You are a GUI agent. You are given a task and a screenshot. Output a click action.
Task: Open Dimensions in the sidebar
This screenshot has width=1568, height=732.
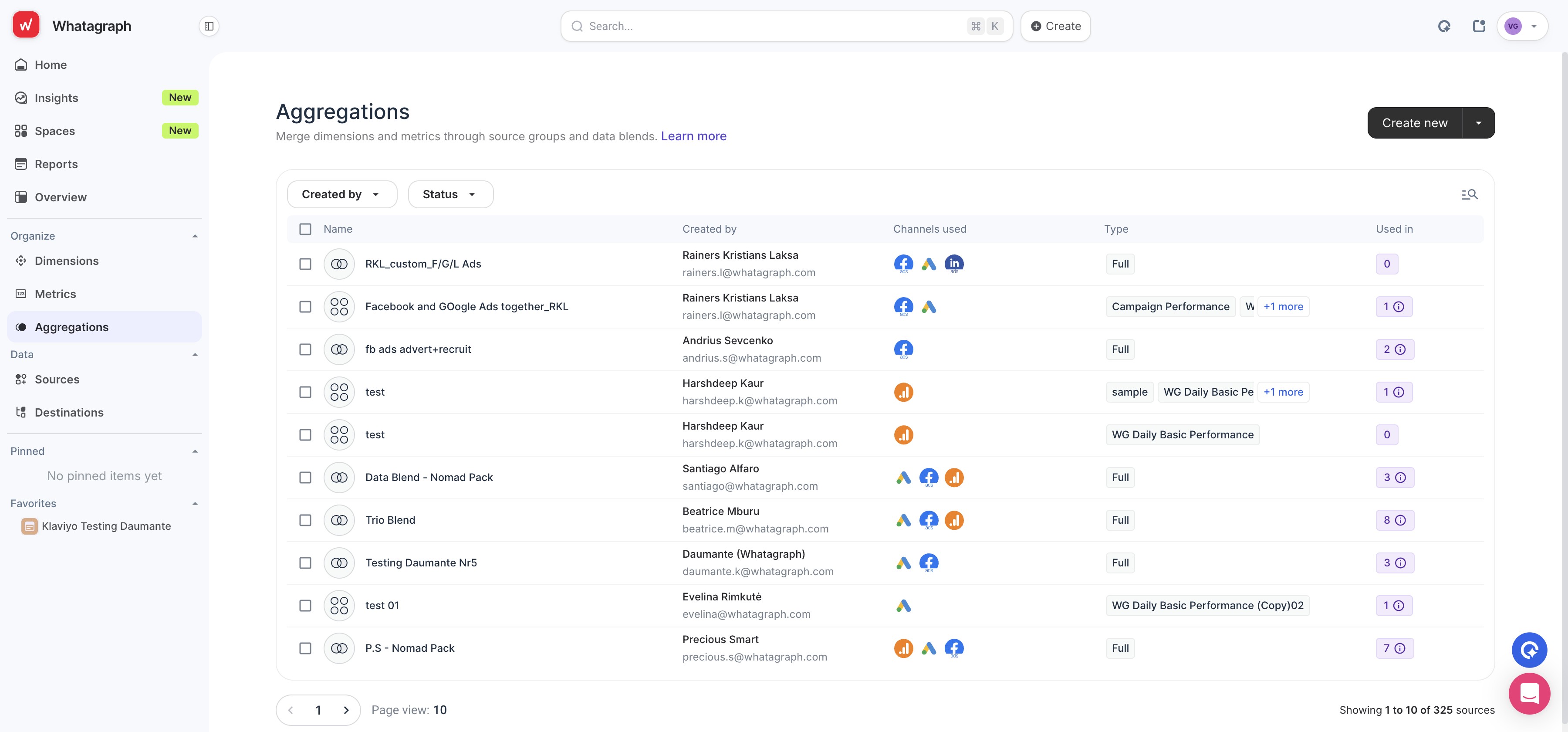pos(104,261)
